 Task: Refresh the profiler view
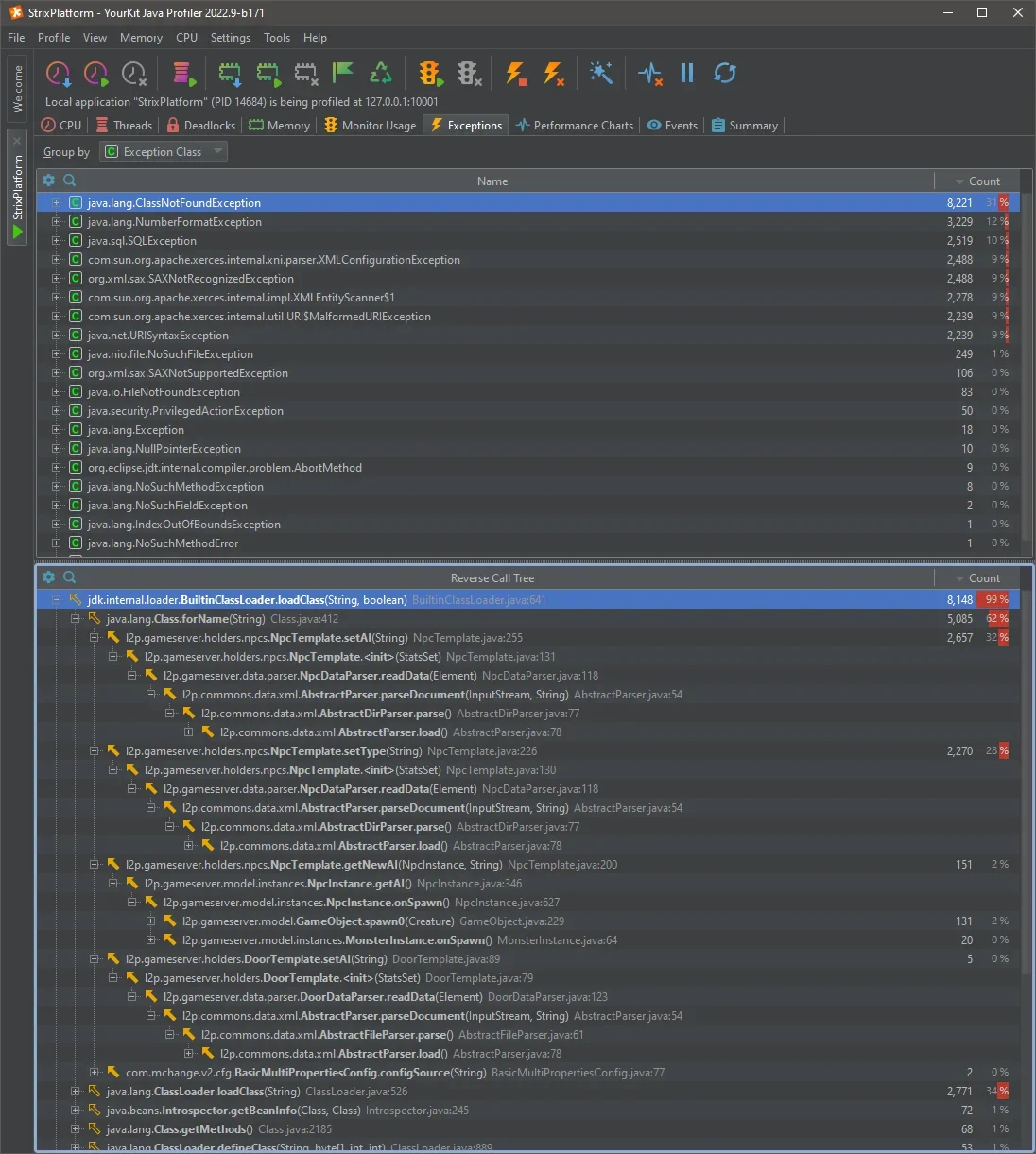coord(725,73)
